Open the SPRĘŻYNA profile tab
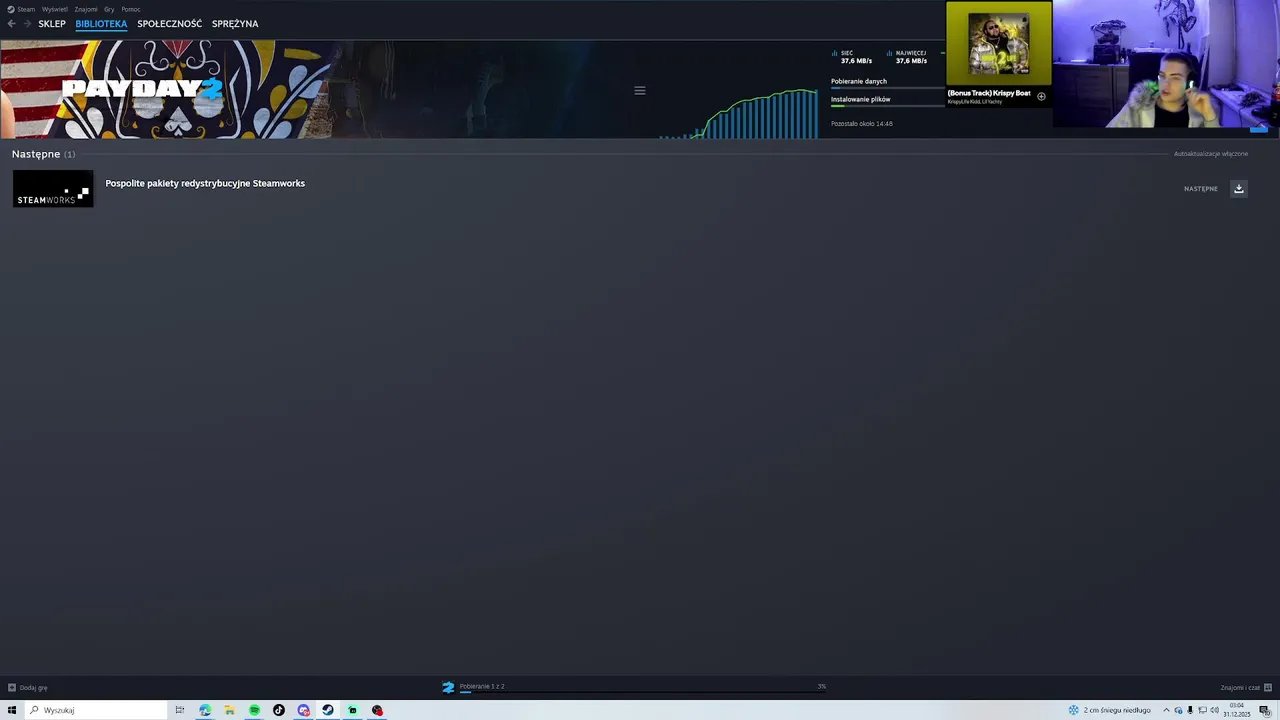The image size is (1280, 720). pyautogui.click(x=235, y=23)
